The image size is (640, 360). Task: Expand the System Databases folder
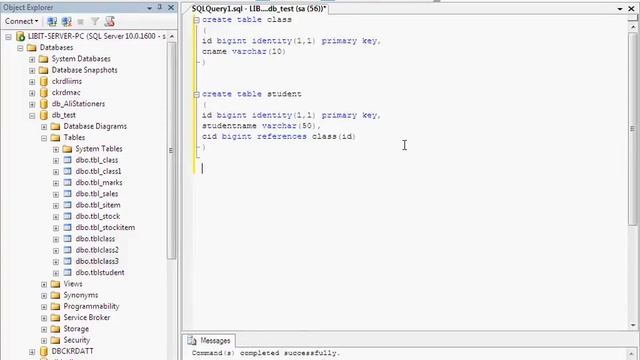32,59
